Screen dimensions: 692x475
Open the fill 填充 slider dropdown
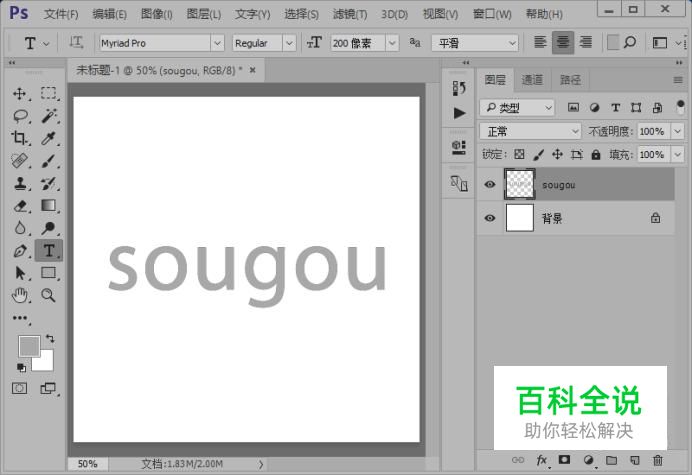click(677, 155)
